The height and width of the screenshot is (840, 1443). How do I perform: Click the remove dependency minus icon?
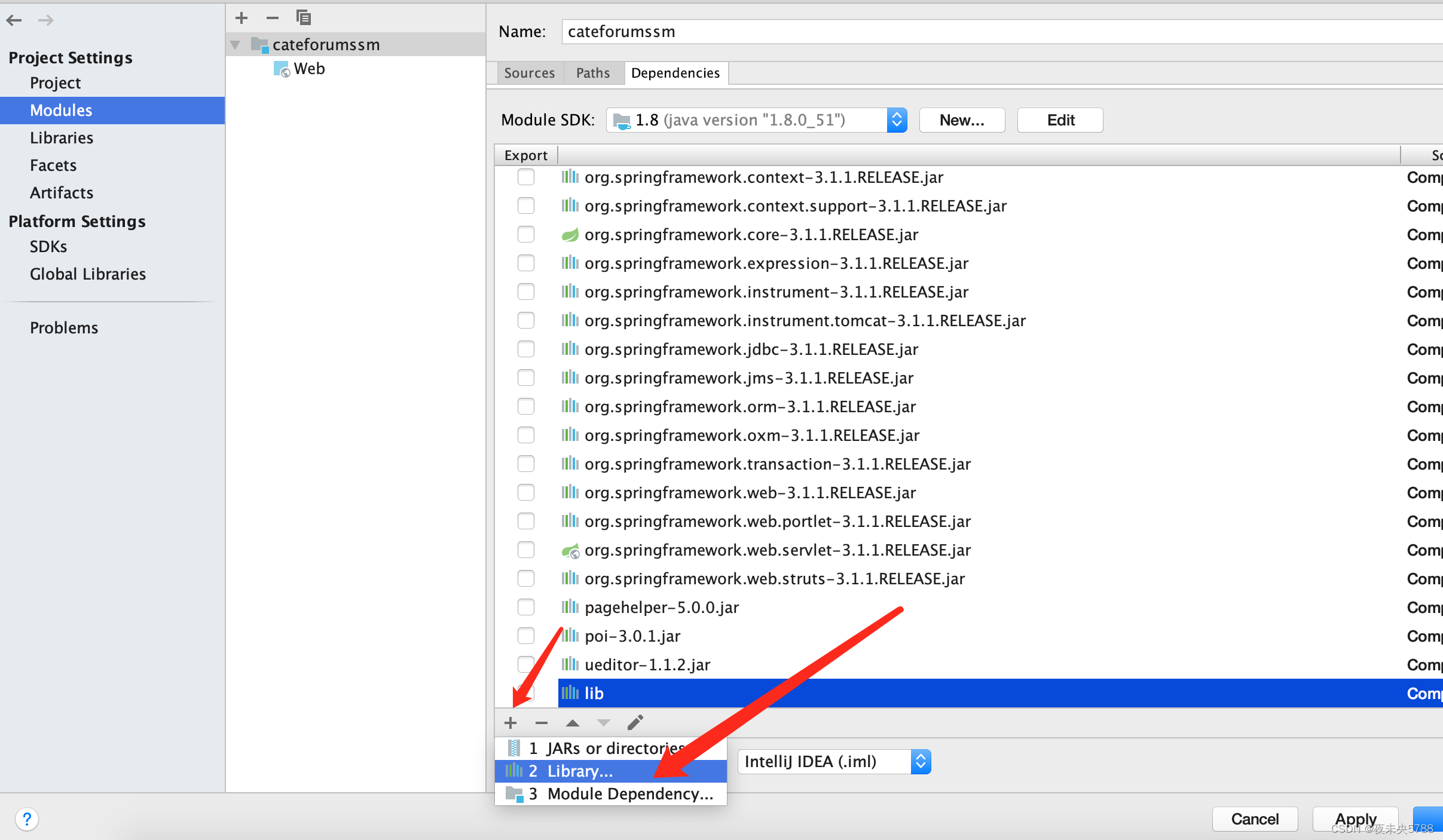[542, 723]
